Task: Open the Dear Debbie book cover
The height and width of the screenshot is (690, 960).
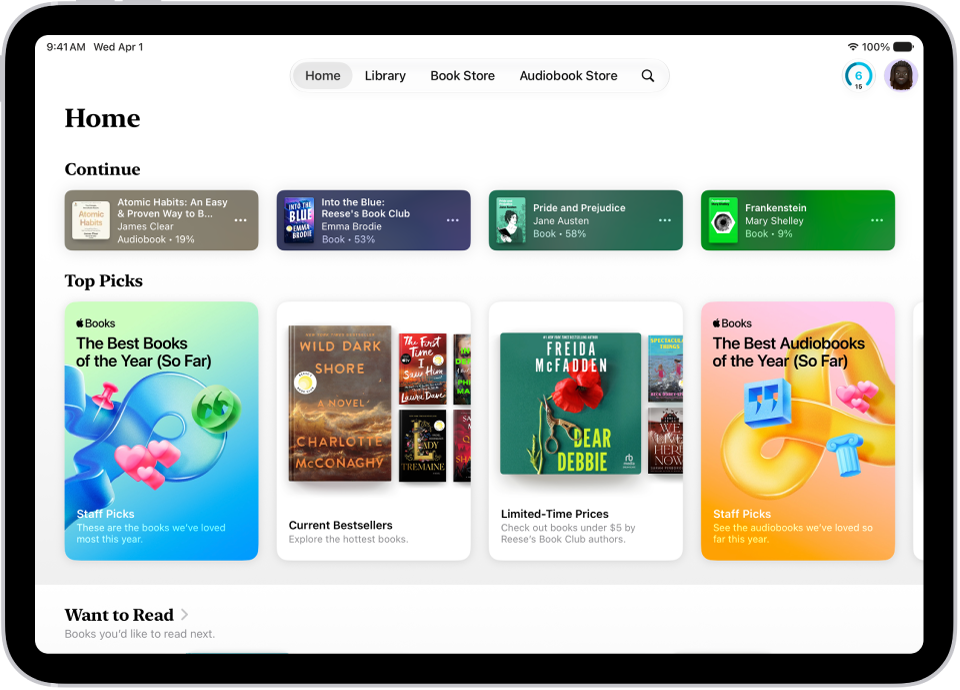Action: (x=571, y=403)
